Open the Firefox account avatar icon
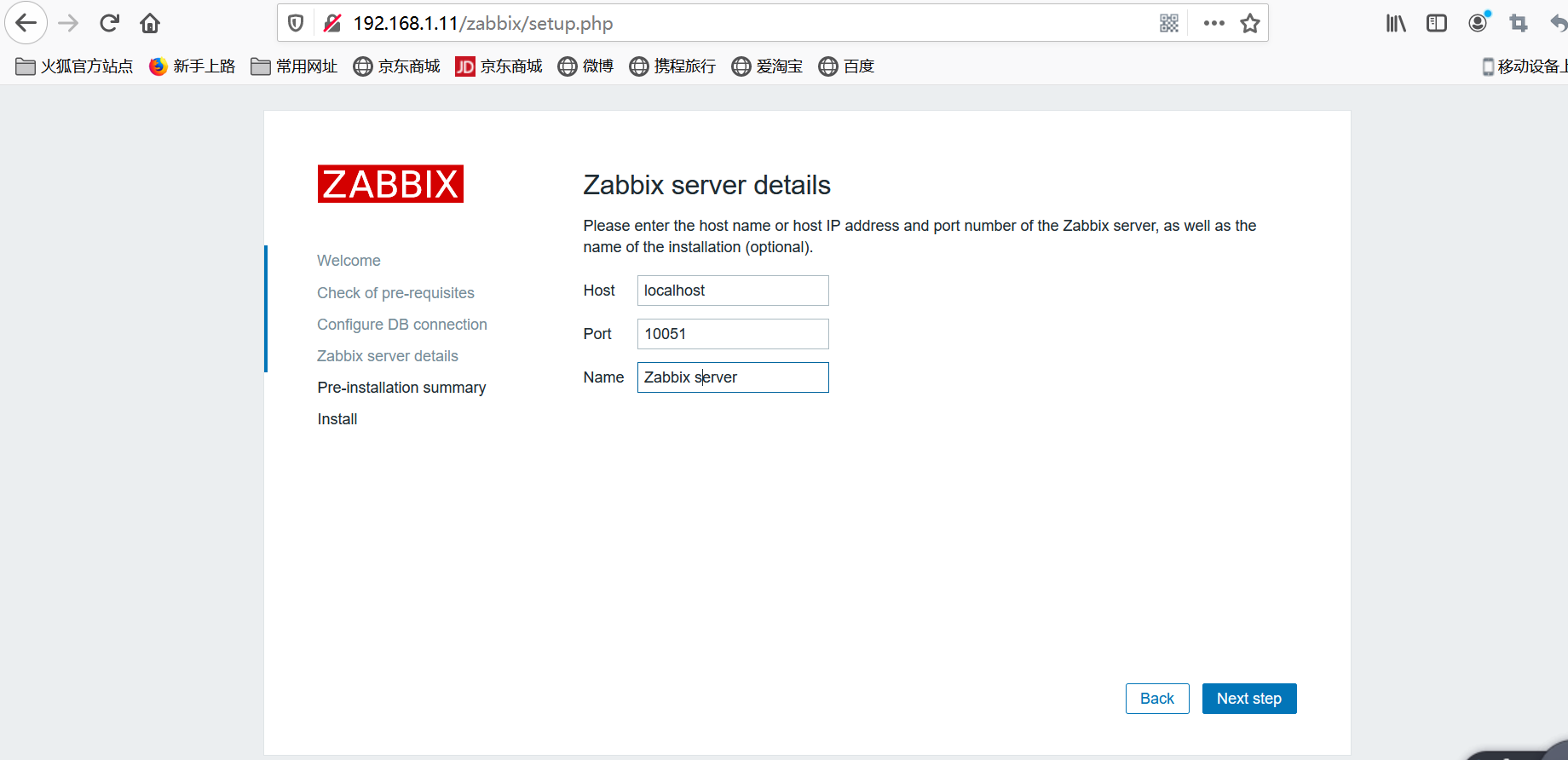 1479,22
